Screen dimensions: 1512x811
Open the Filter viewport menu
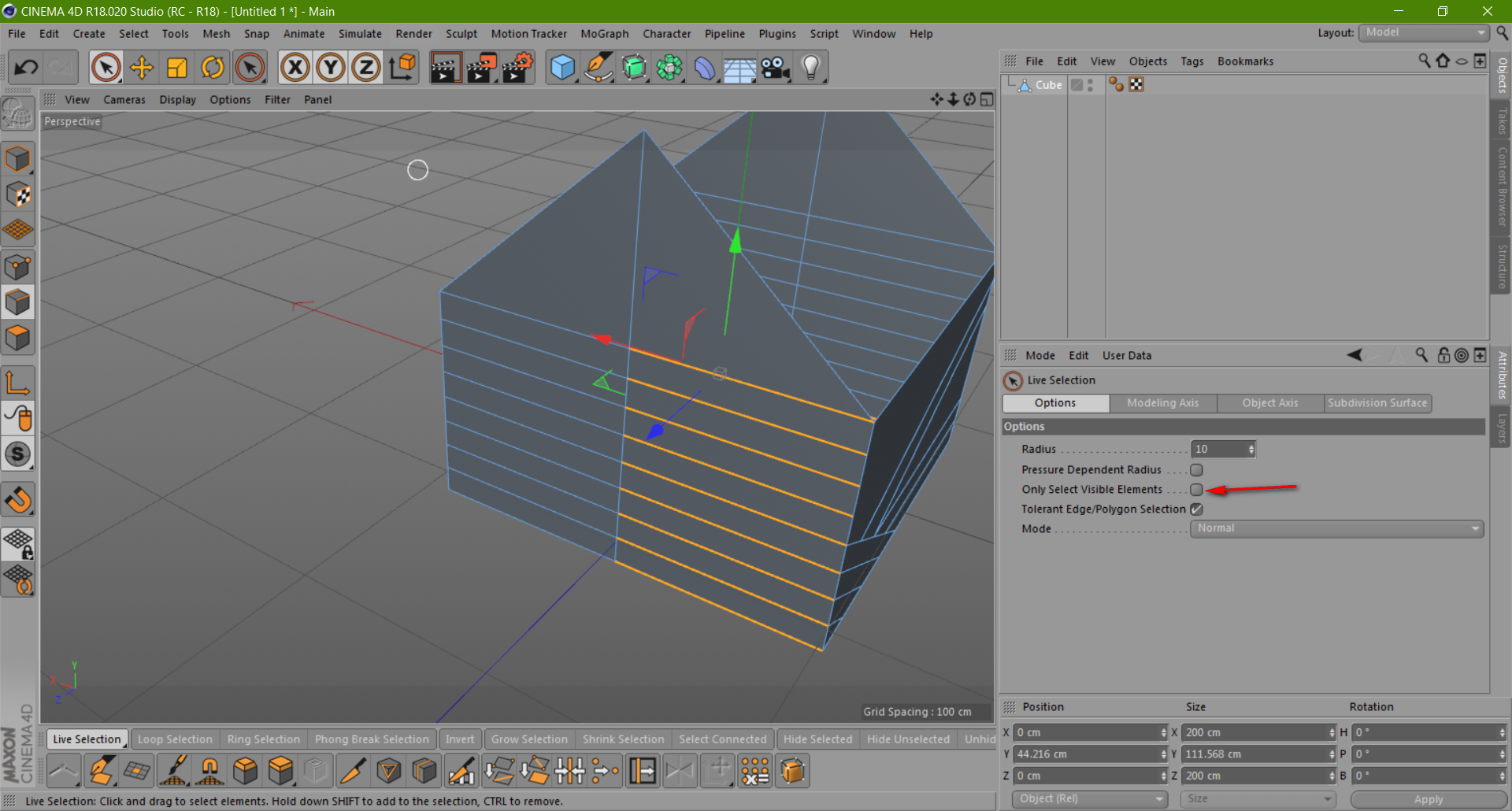pos(277,100)
